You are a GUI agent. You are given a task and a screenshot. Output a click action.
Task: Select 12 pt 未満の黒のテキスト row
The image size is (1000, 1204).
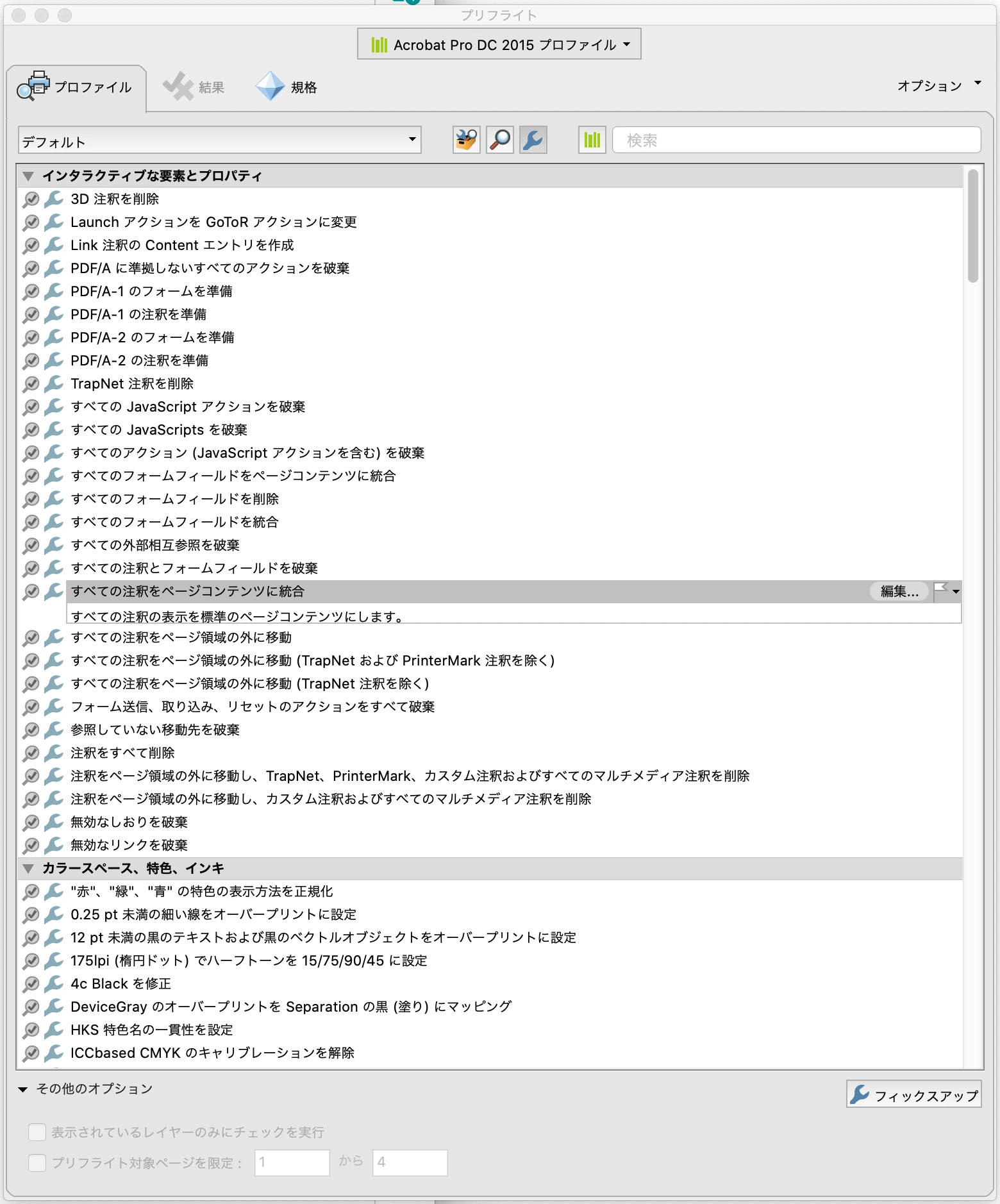(x=492, y=937)
